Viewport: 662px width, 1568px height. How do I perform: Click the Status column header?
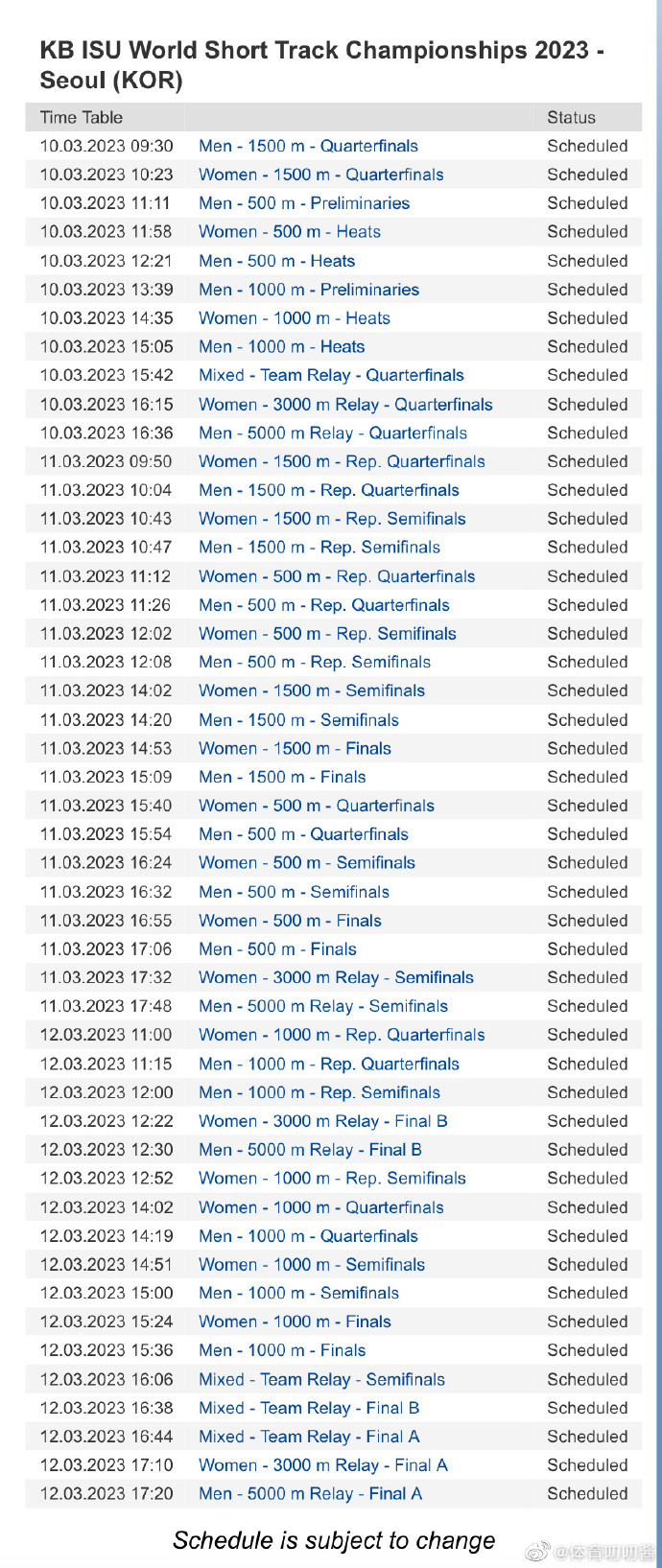(572, 117)
